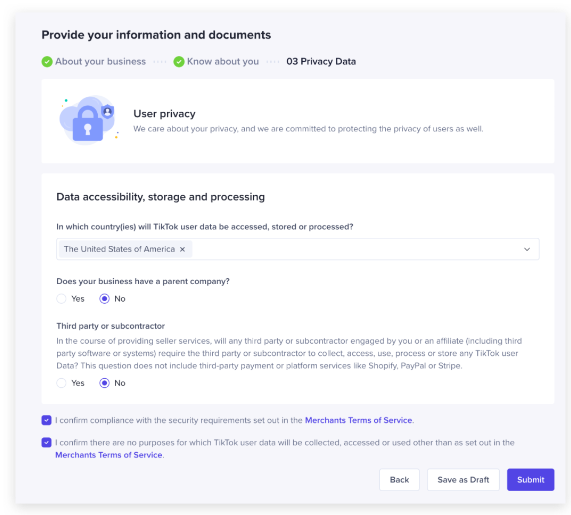Viewport: 571px width, 515px height.
Task: Open the country multi-select field
Action: click(298, 249)
